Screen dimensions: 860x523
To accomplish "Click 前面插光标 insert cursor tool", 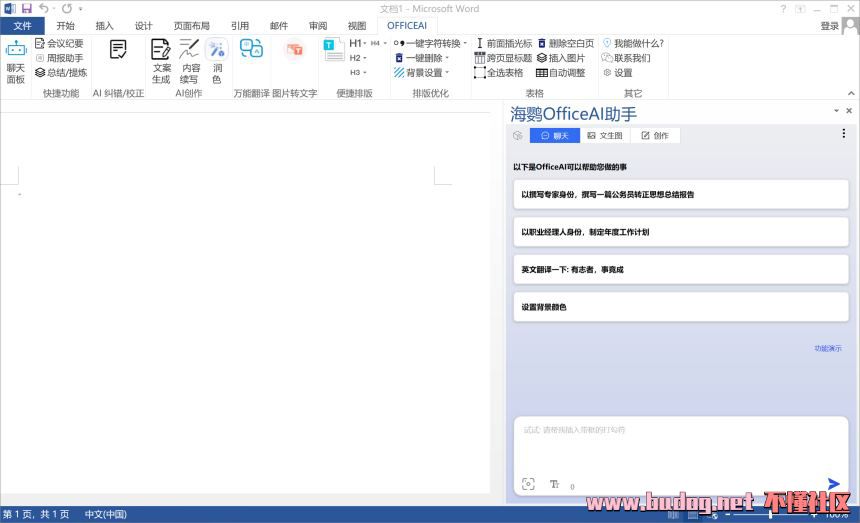I will pos(503,43).
